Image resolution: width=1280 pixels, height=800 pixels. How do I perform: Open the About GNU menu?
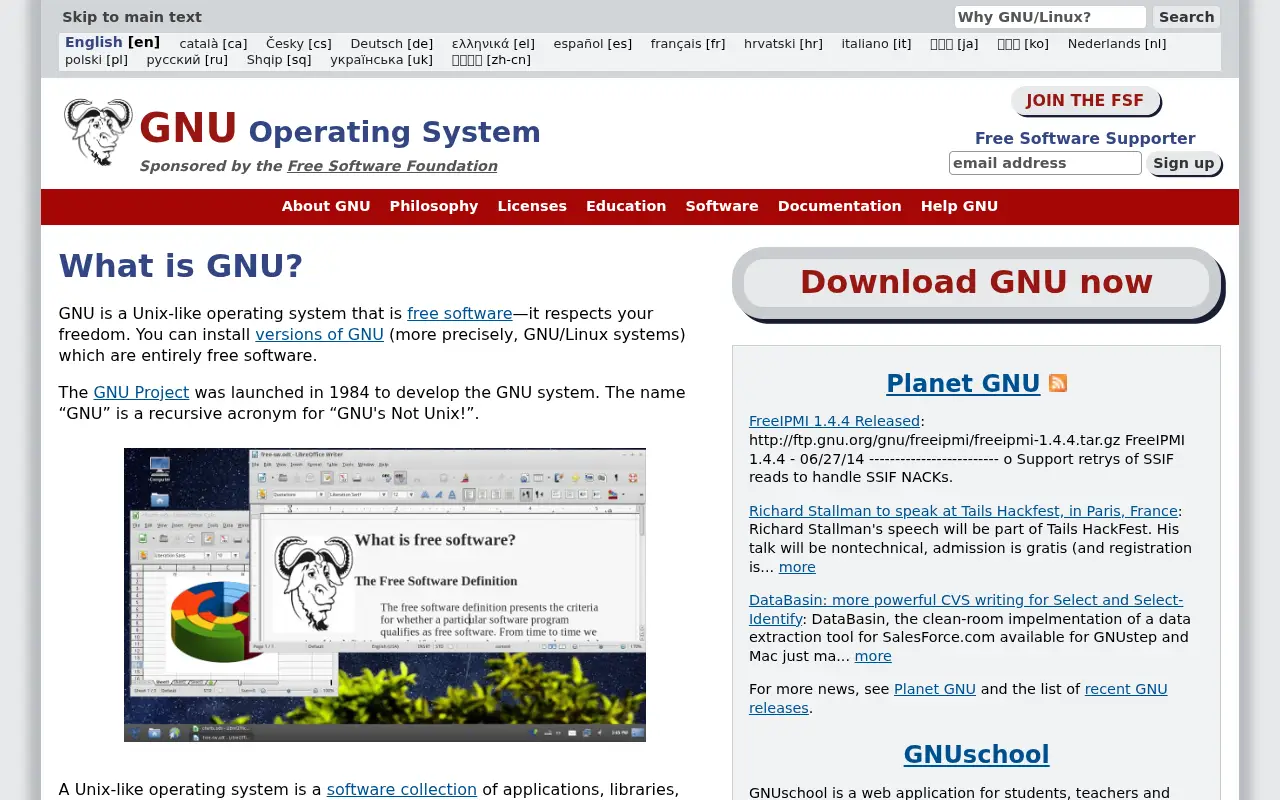326,206
